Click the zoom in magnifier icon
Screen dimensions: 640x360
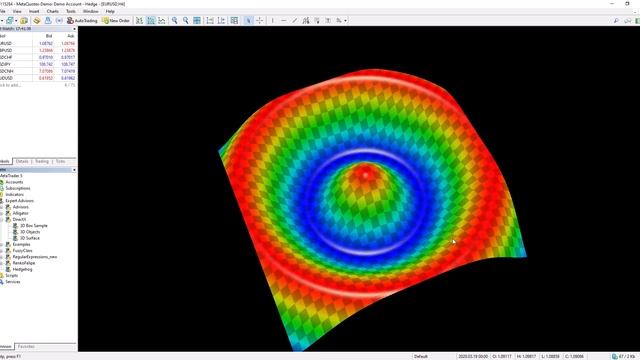175,20
